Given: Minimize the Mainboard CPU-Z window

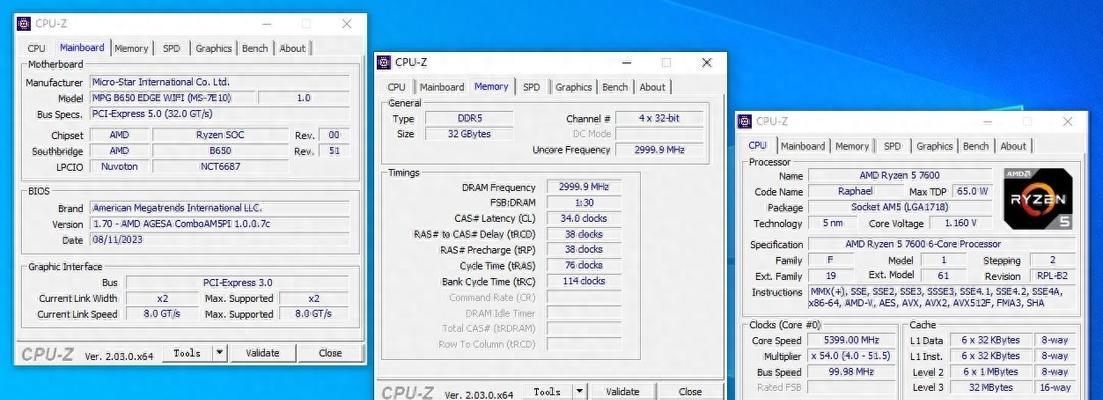Looking at the screenshot, I should (x=267, y=24).
